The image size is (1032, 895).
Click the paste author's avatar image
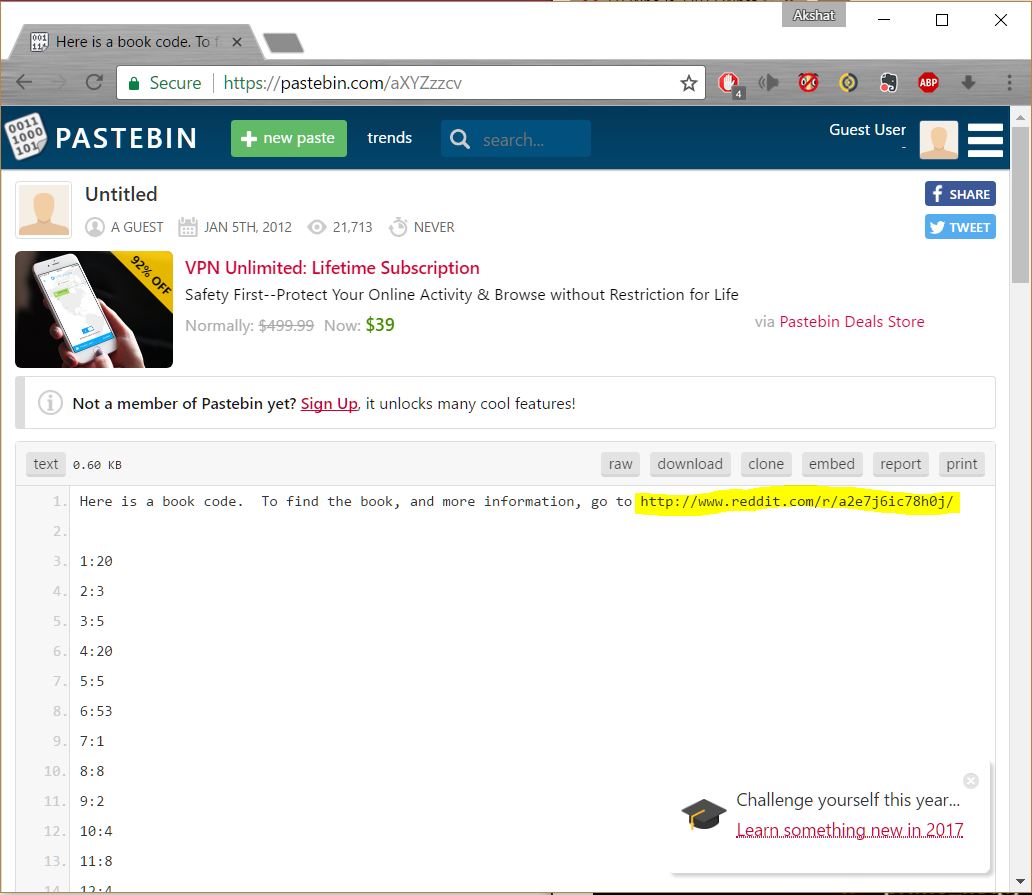click(43, 210)
